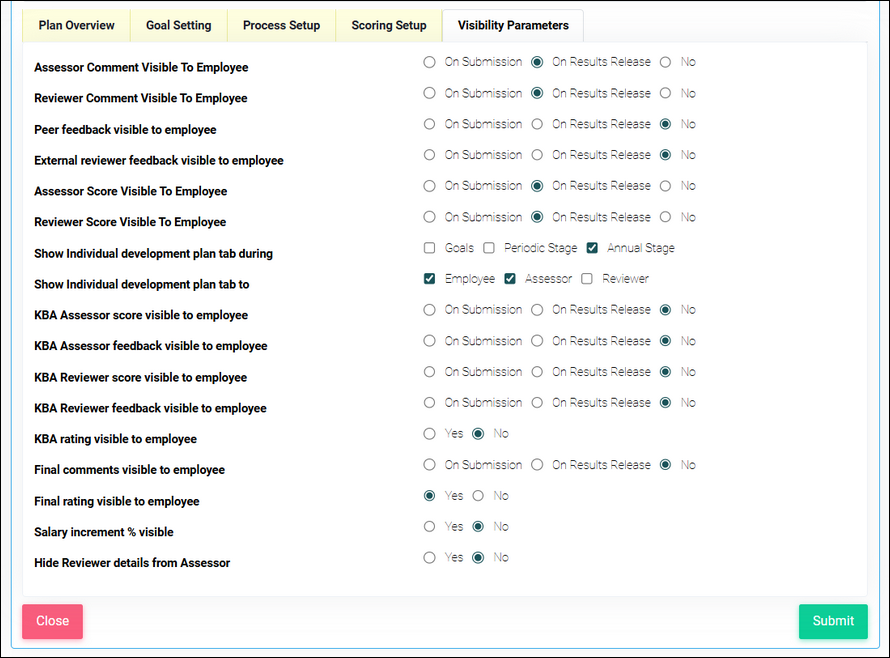
Task: Select Yes for KBA rating visible to employee
Action: click(x=430, y=434)
